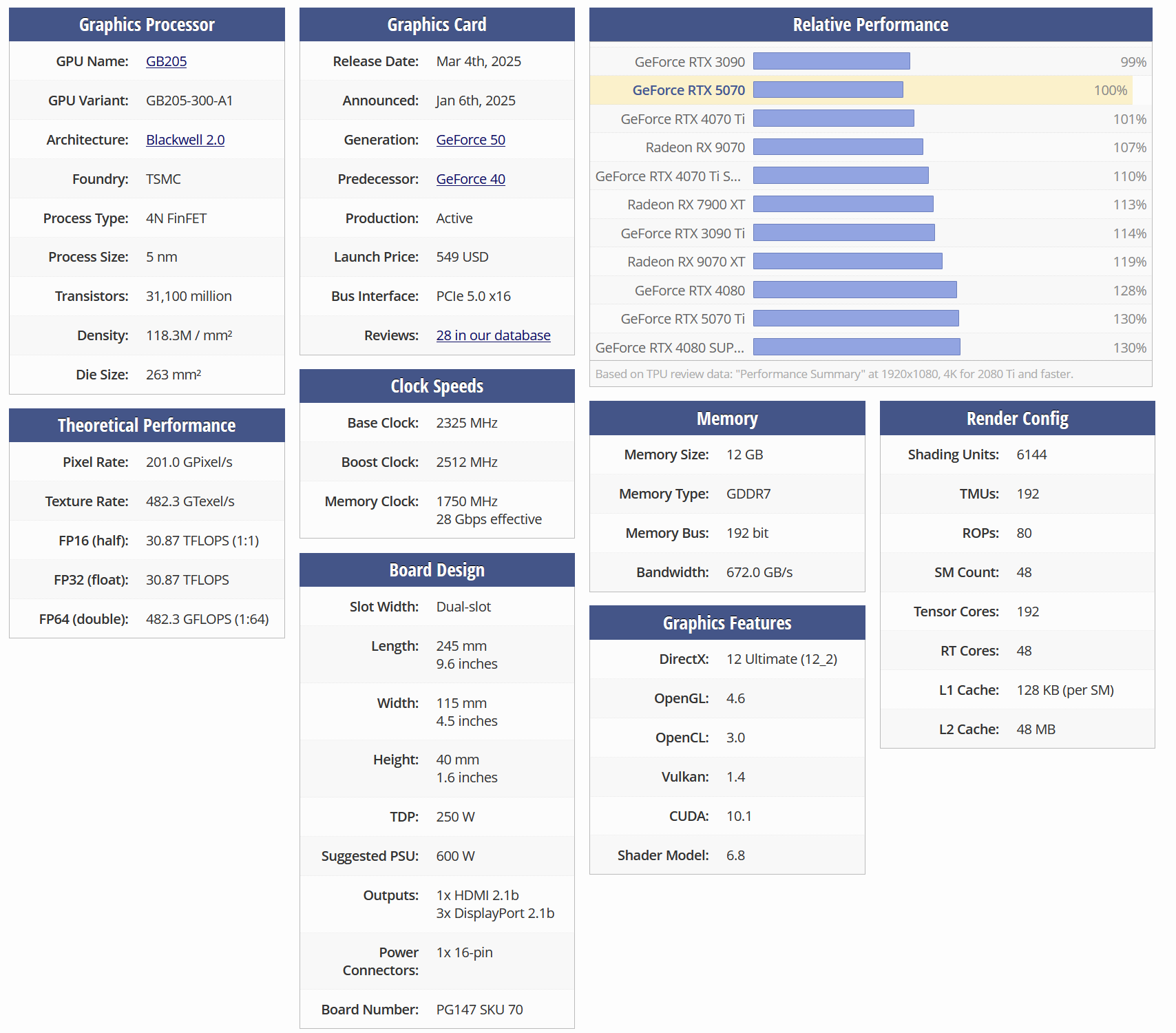Screen dimensions: 1176x1033
Task: Click the Graphics Card section header
Action: pos(437,25)
